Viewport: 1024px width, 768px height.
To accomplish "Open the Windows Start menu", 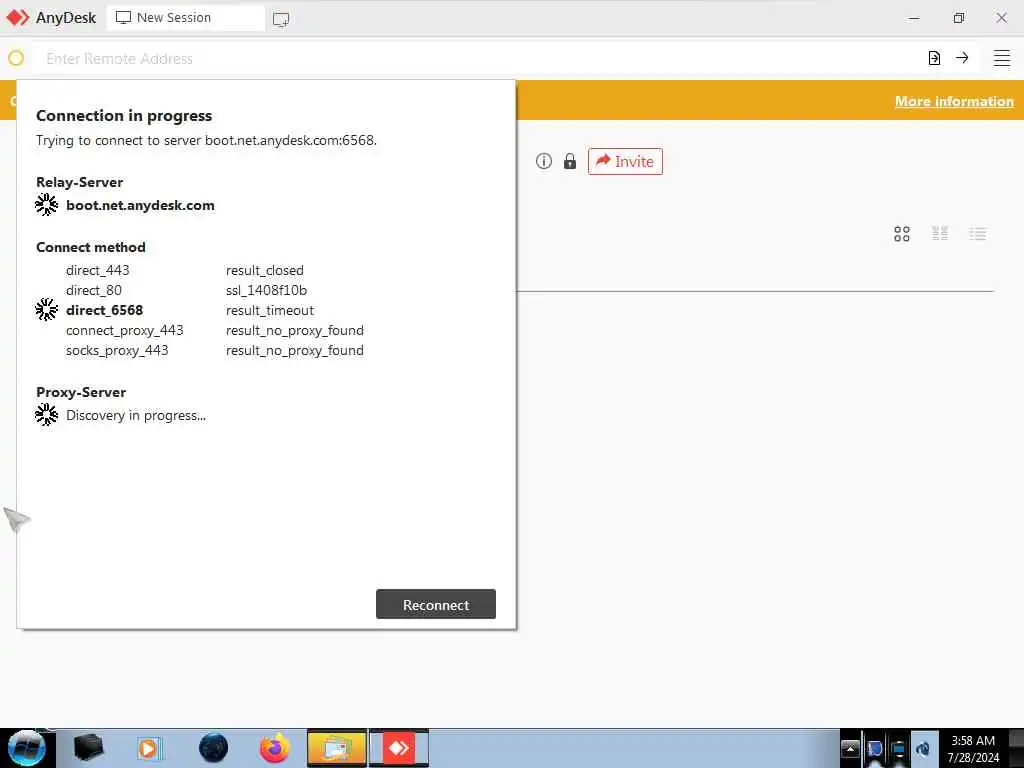I will (27, 748).
